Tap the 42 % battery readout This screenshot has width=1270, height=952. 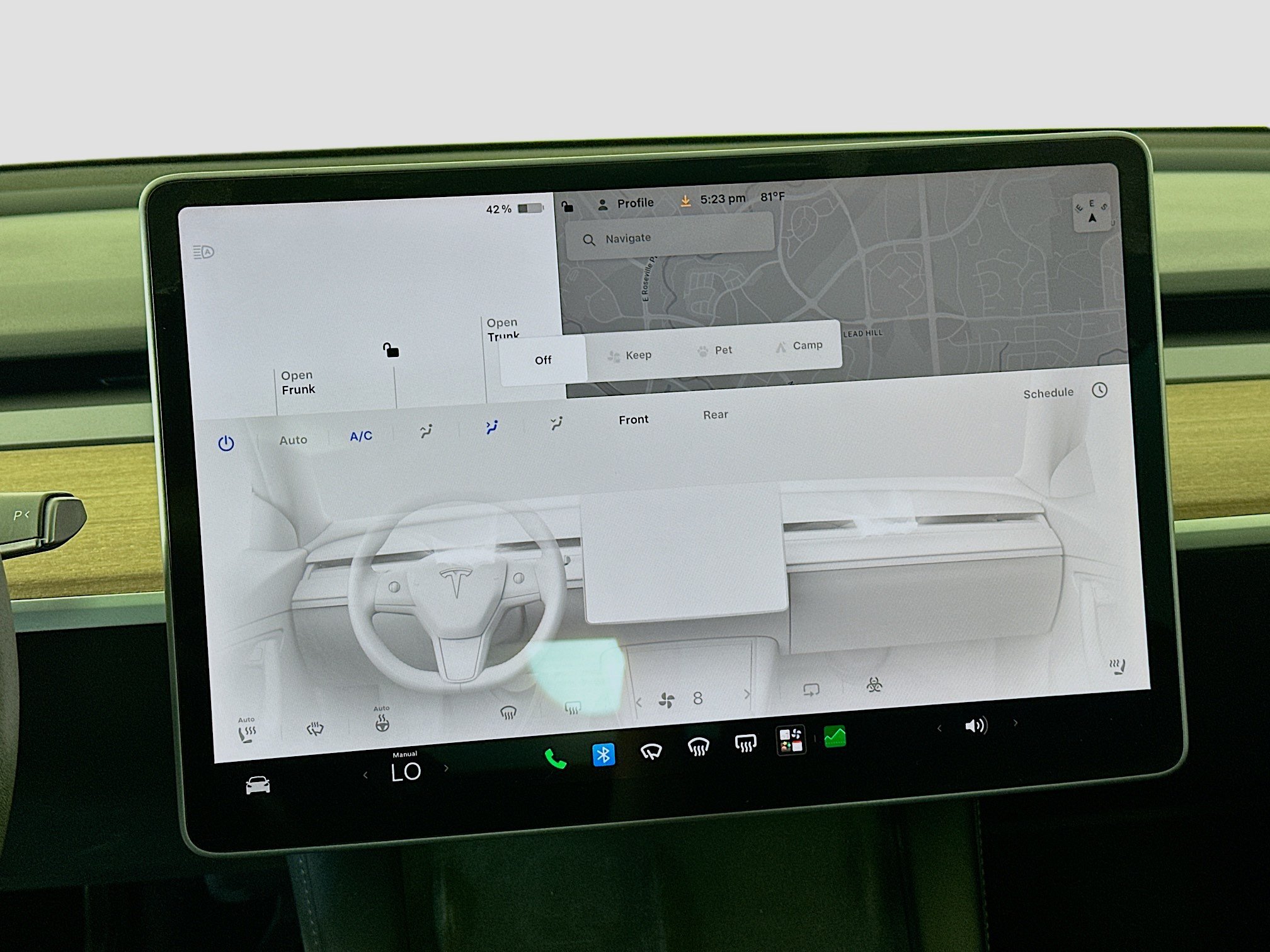click(498, 209)
